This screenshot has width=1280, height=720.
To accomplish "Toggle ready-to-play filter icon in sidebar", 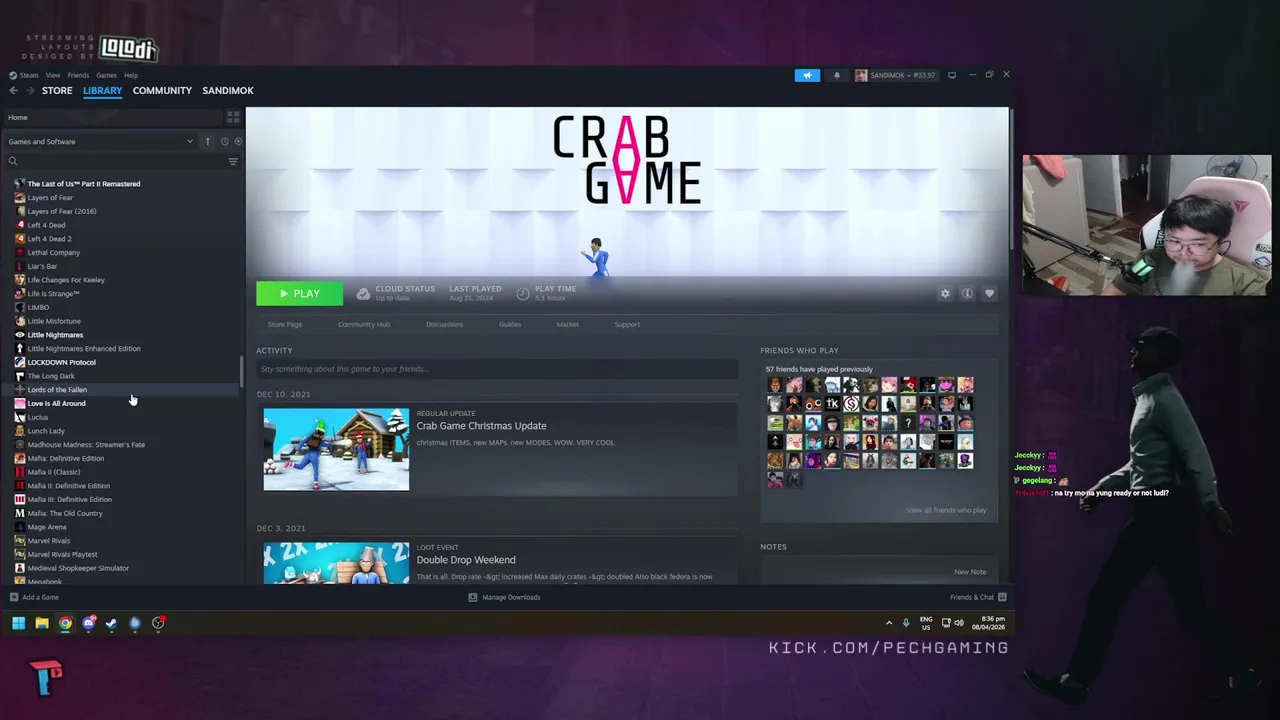I will point(238,141).
